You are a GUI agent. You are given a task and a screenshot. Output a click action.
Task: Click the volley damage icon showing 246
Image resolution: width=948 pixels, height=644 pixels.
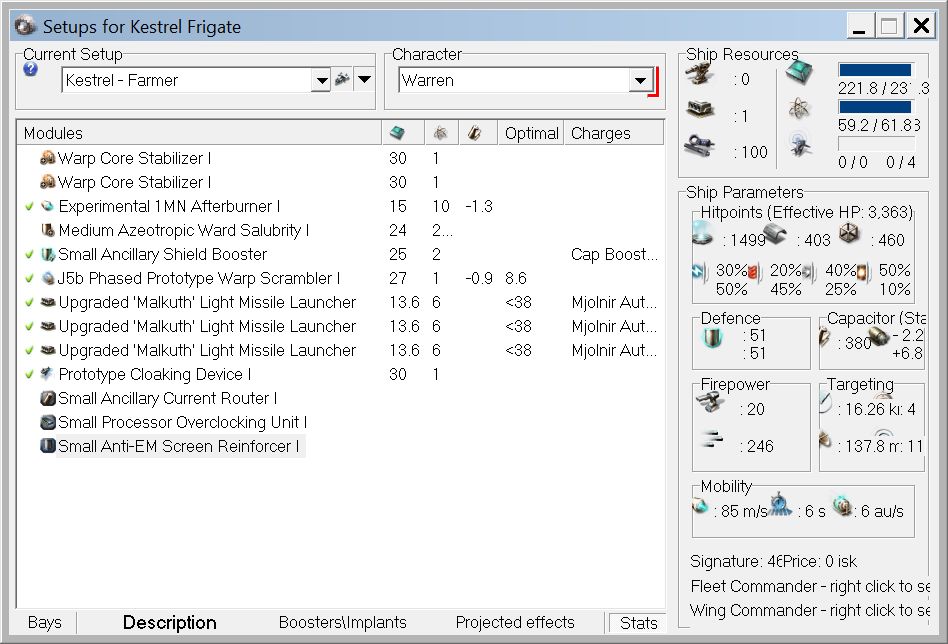(713, 438)
